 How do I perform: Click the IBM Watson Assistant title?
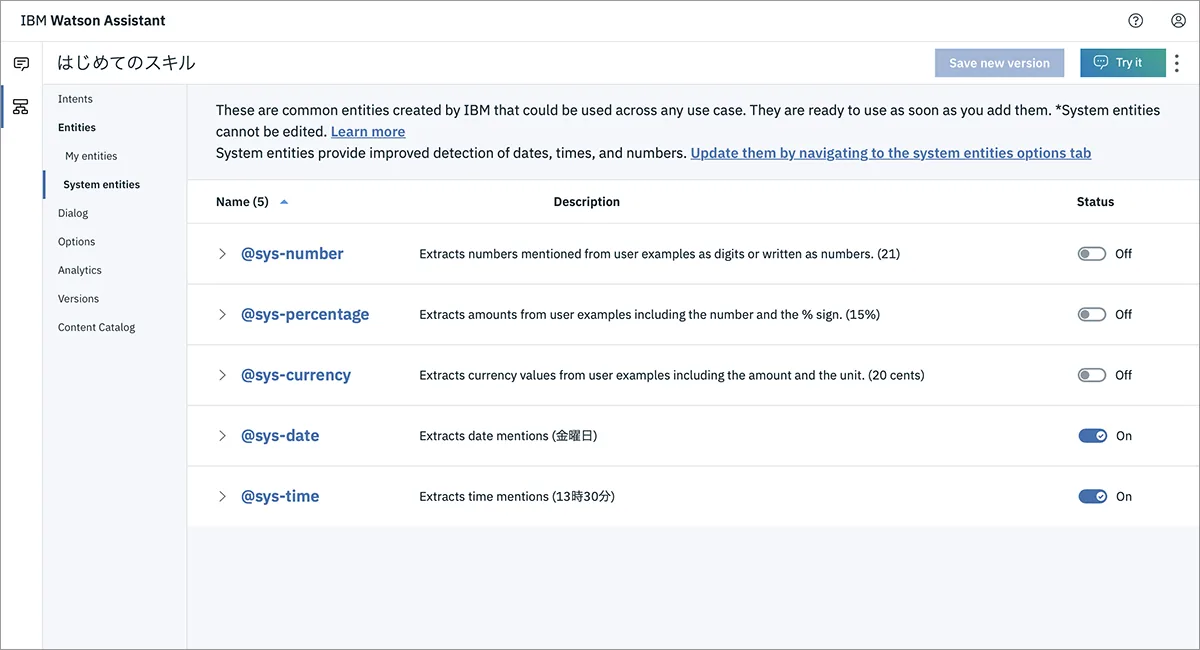[x=93, y=20]
